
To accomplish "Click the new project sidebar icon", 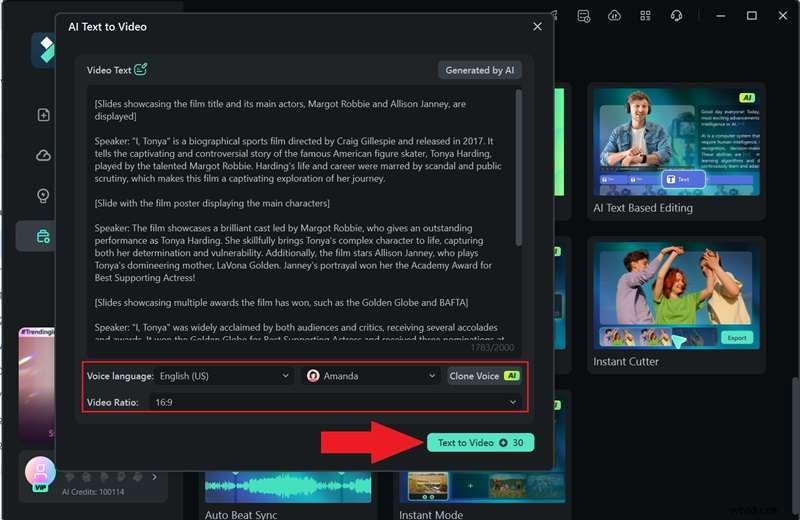I will pyautogui.click(x=44, y=115).
